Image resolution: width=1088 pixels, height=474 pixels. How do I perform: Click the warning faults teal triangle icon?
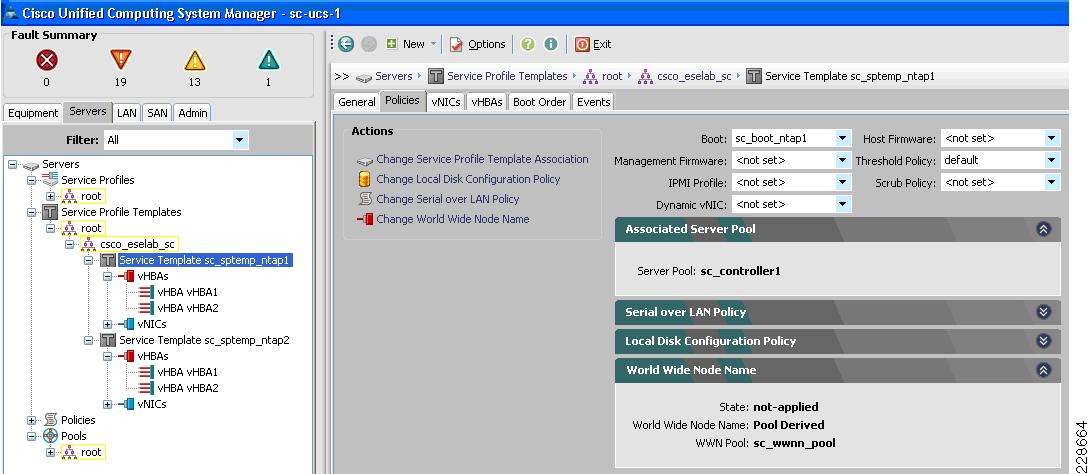tap(269, 60)
